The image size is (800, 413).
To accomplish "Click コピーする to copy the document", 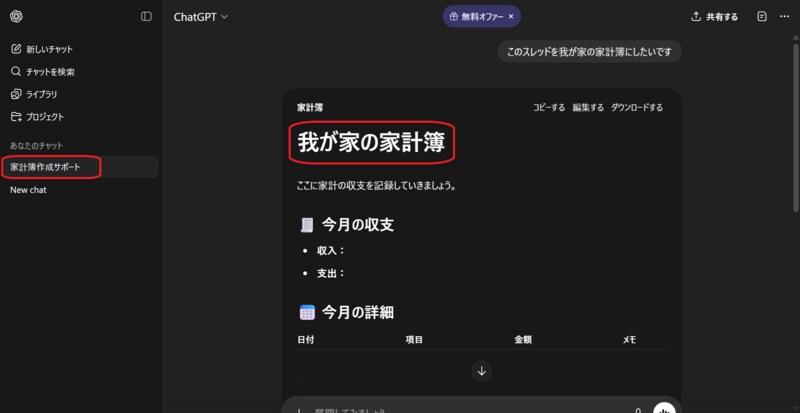I will (x=548, y=107).
